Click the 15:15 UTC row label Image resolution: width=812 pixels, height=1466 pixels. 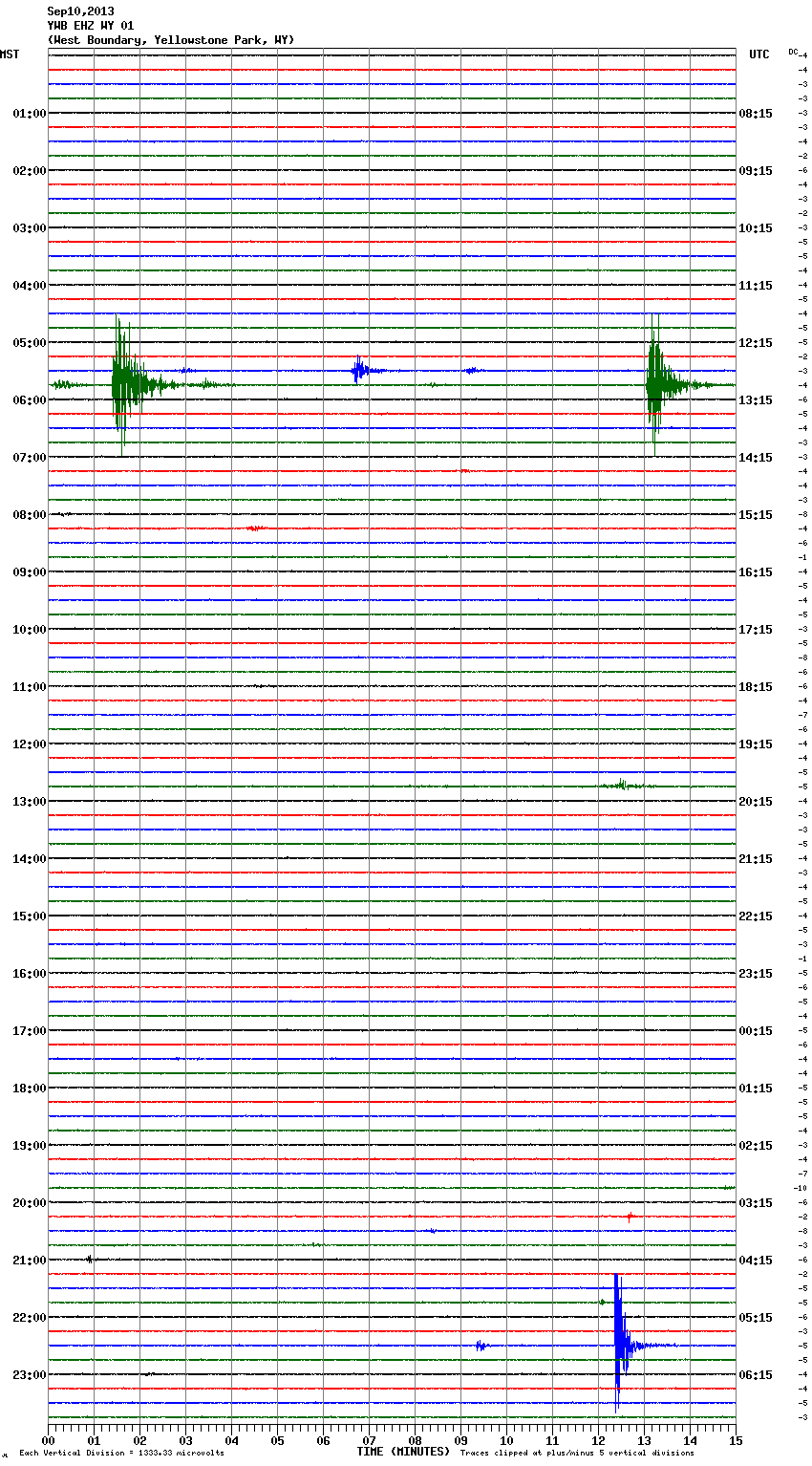click(x=756, y=515)
